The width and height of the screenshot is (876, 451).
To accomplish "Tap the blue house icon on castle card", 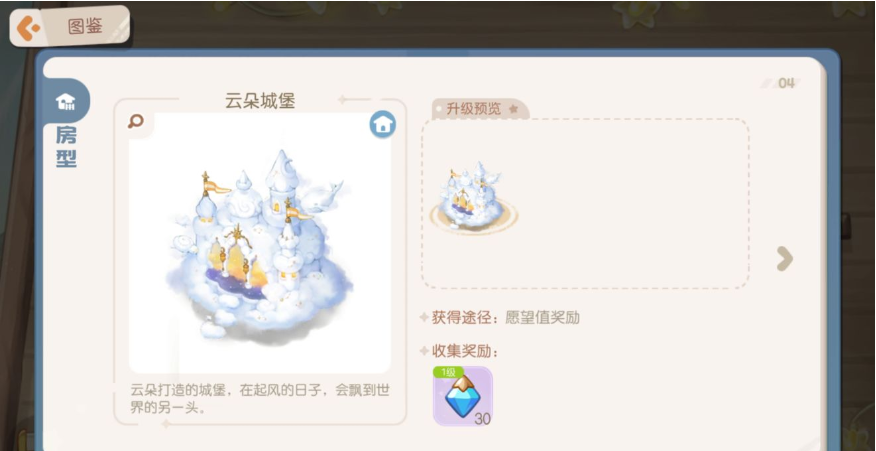I will pyautogui.click(x=383, y=125).
